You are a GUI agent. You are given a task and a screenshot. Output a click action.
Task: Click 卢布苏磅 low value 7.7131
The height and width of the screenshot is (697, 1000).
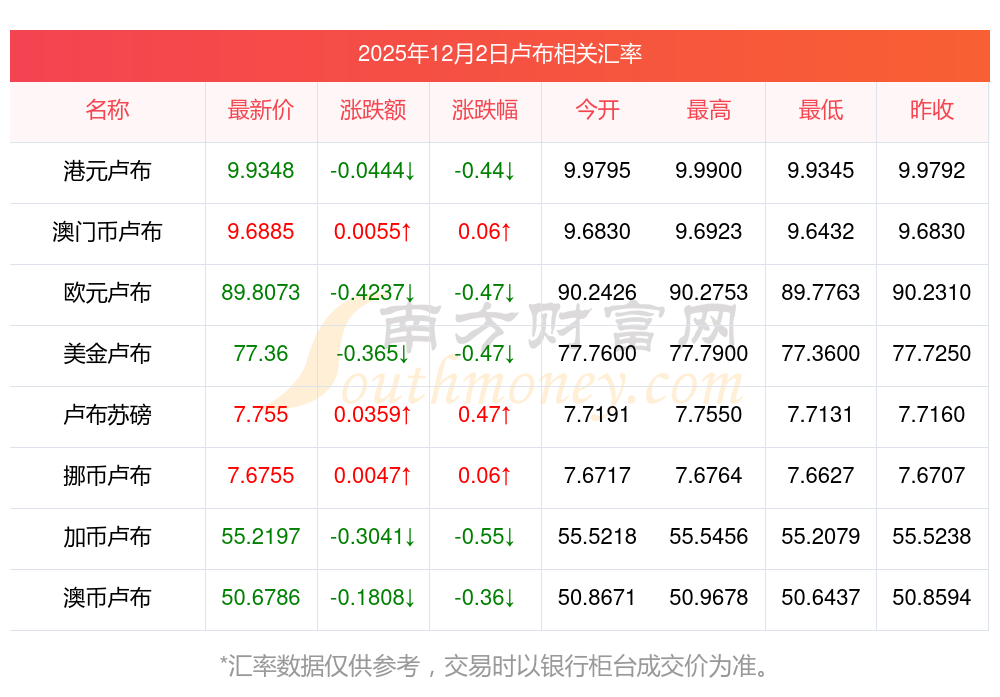click(x=821, y=415)
